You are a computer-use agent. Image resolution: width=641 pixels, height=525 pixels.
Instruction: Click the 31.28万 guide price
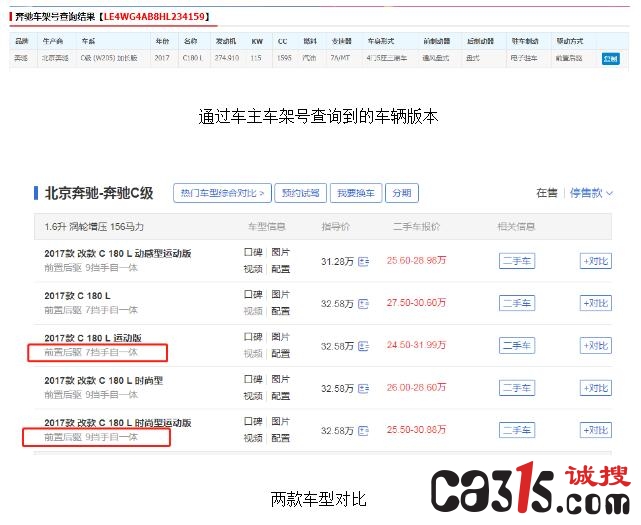pyautogui.click(x=337, y=262)
